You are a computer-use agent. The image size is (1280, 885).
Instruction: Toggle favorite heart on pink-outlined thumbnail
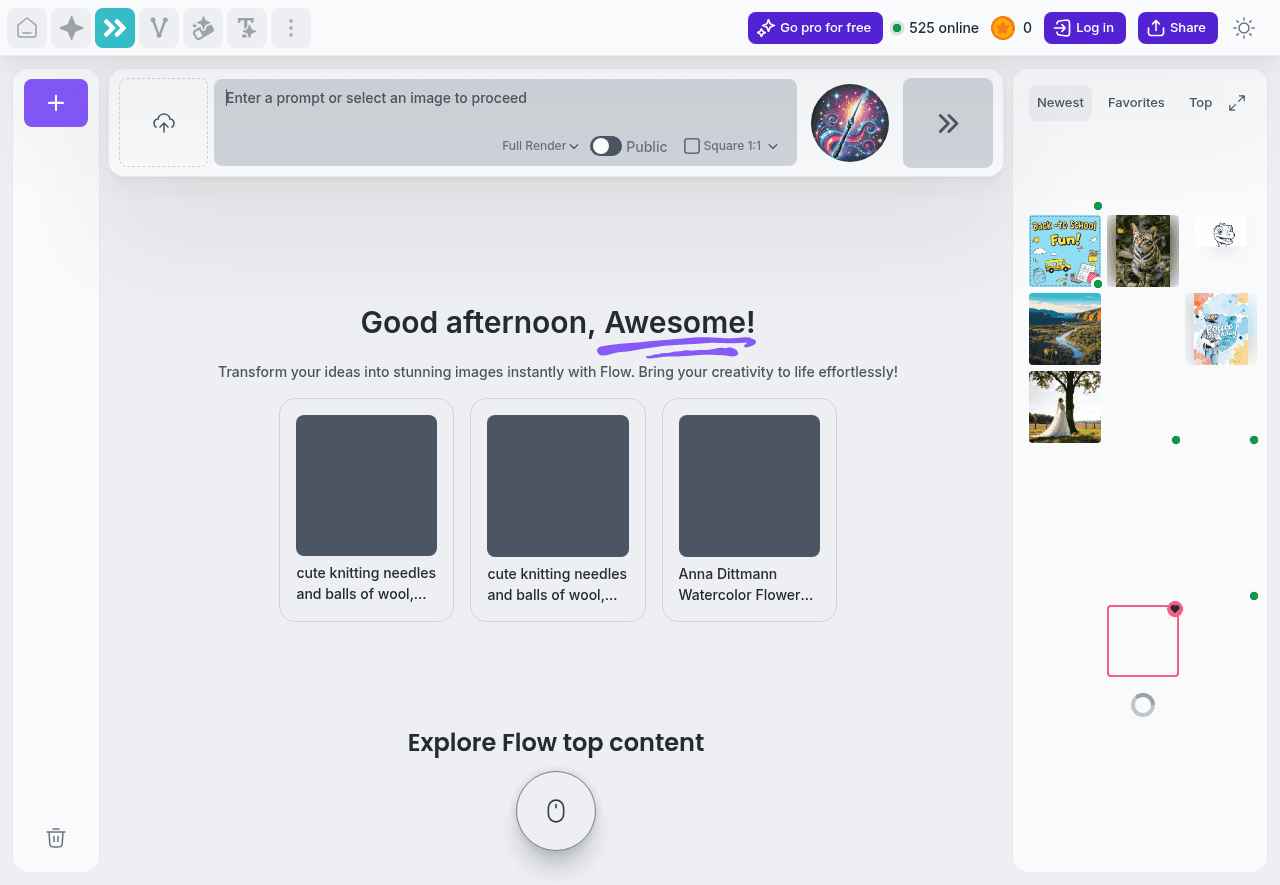point(1175,609)
